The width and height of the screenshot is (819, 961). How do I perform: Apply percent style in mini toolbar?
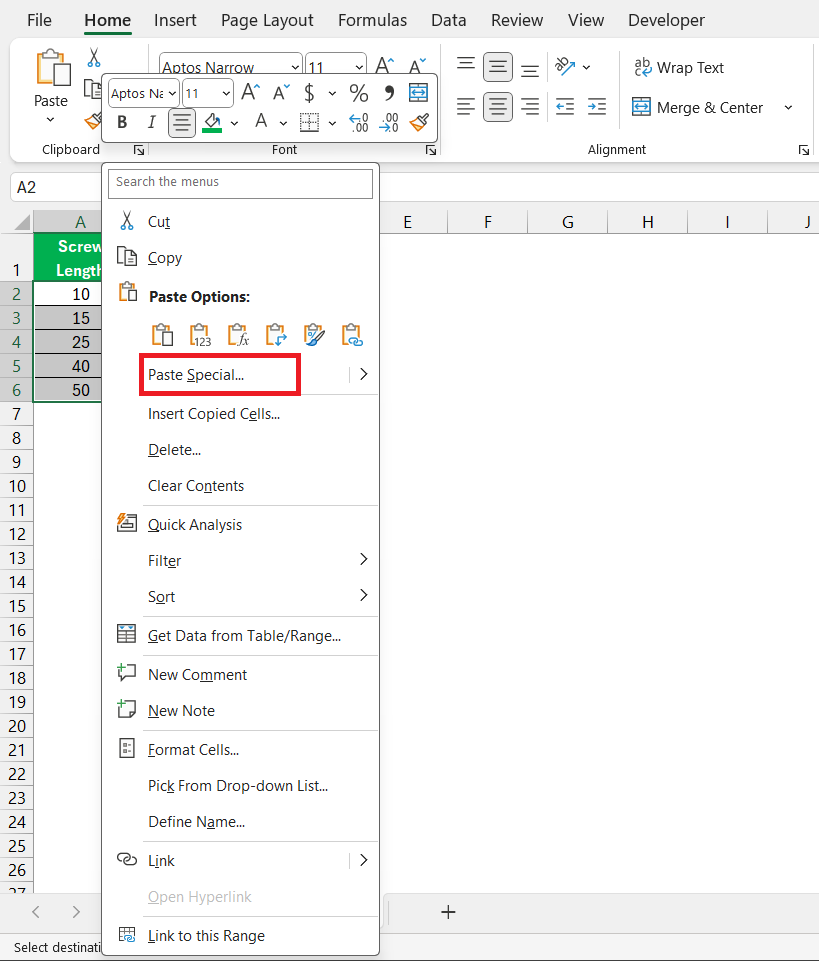click(359, 93)
